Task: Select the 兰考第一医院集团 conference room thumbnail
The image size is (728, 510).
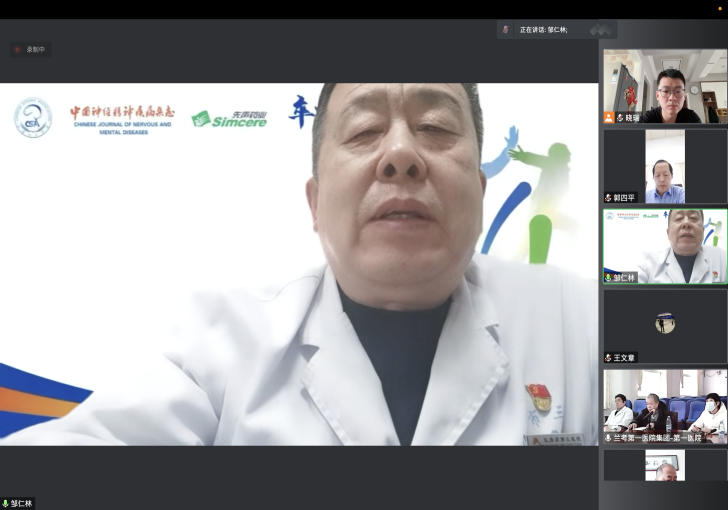Action: click(x=665, y=403)
